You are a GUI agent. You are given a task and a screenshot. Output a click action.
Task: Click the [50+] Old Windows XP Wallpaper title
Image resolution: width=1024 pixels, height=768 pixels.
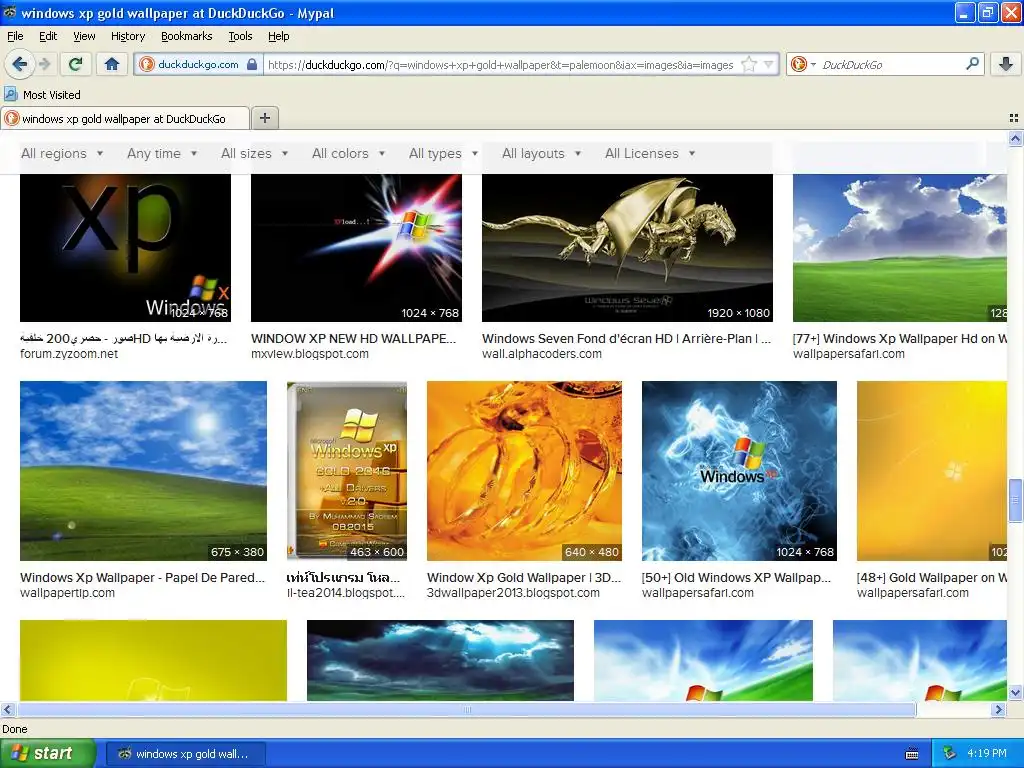click(x=736, y=577)
